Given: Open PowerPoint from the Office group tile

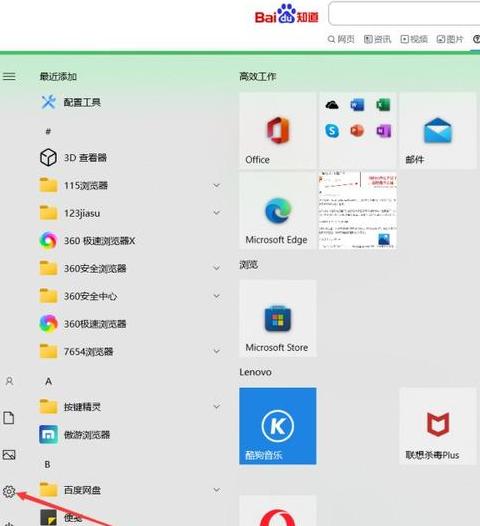Looking at the screenshot, I should pyautogui.click(x=357, y=130).
